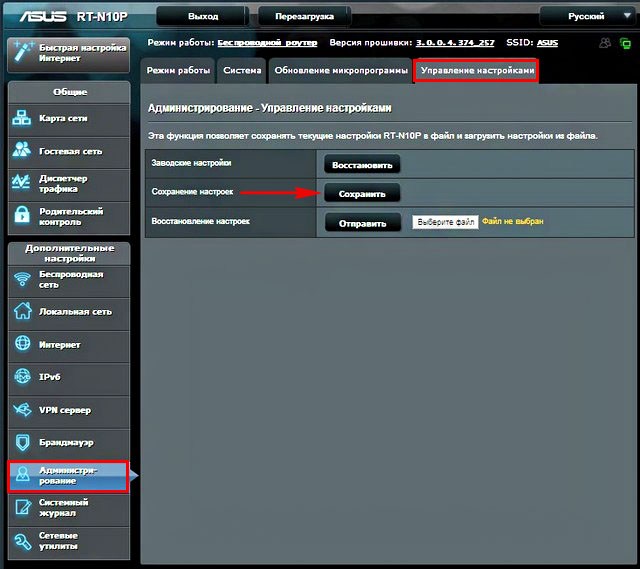Click the Internet globe icon
640x569 pixels.
(x=22, y=344)
